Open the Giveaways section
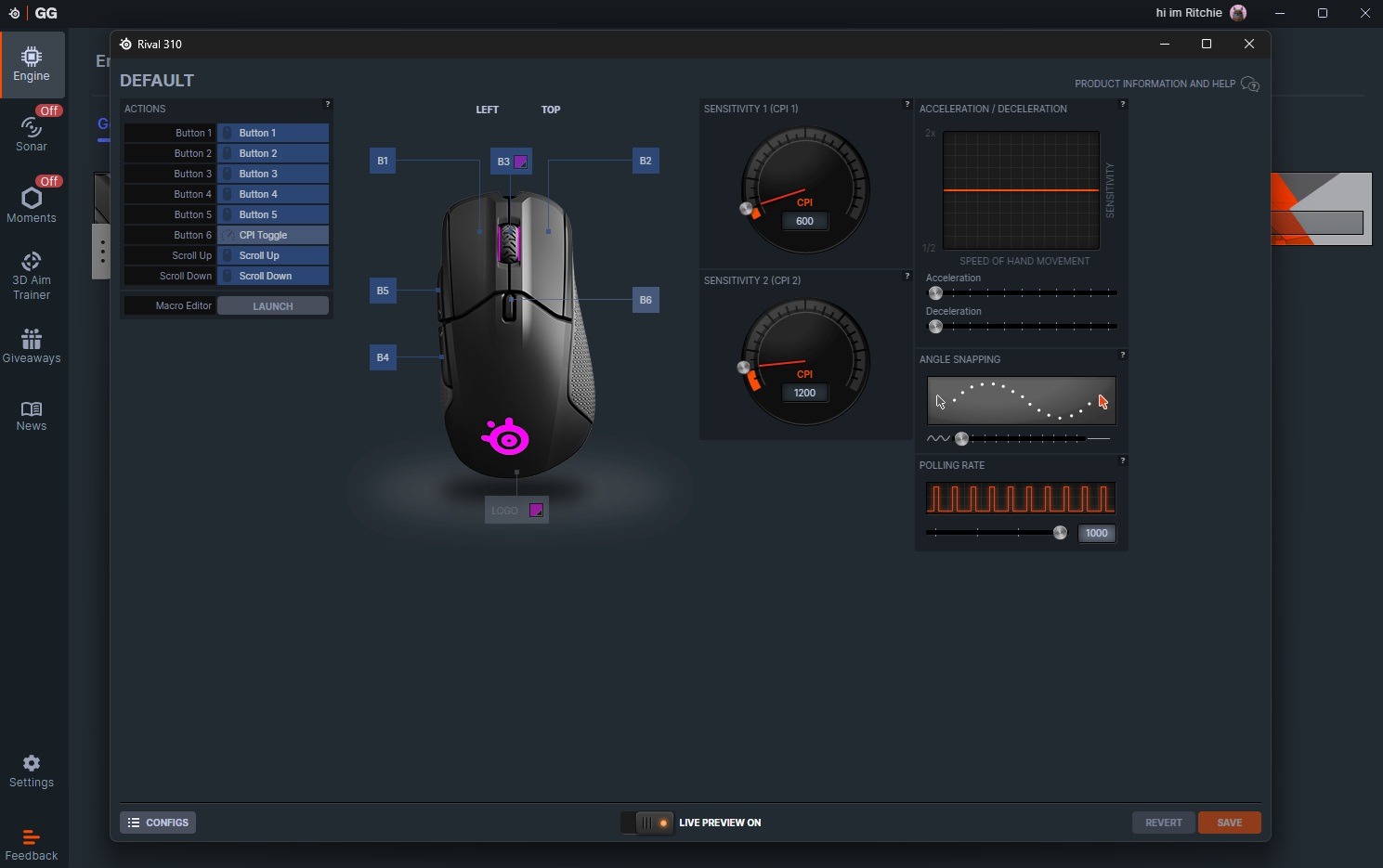Image resolution: width=1383 pixels, height=868 pixels. click(x=32, y=345)
